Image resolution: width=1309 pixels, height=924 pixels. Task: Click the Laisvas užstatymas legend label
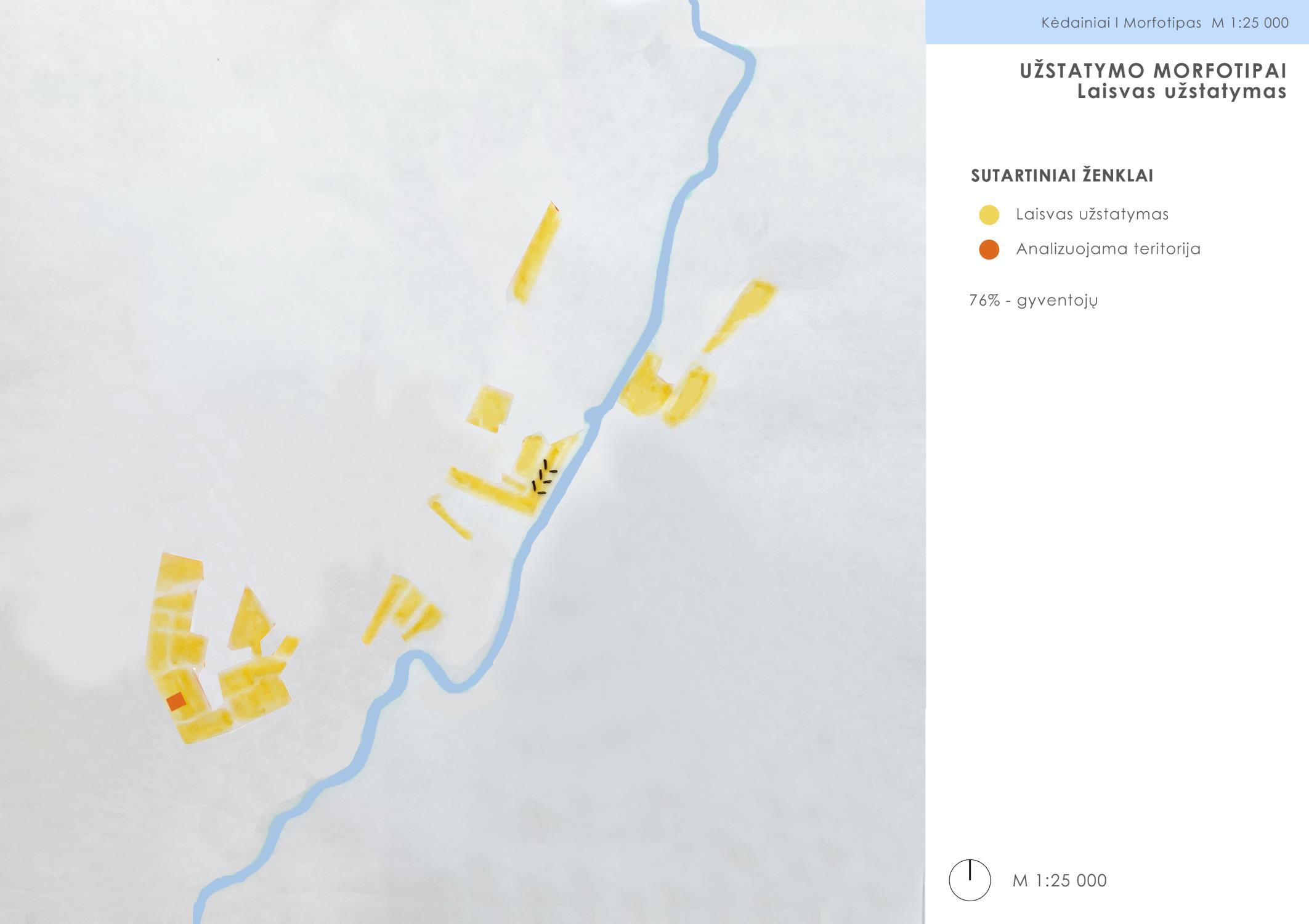(x=1092, y=214)
